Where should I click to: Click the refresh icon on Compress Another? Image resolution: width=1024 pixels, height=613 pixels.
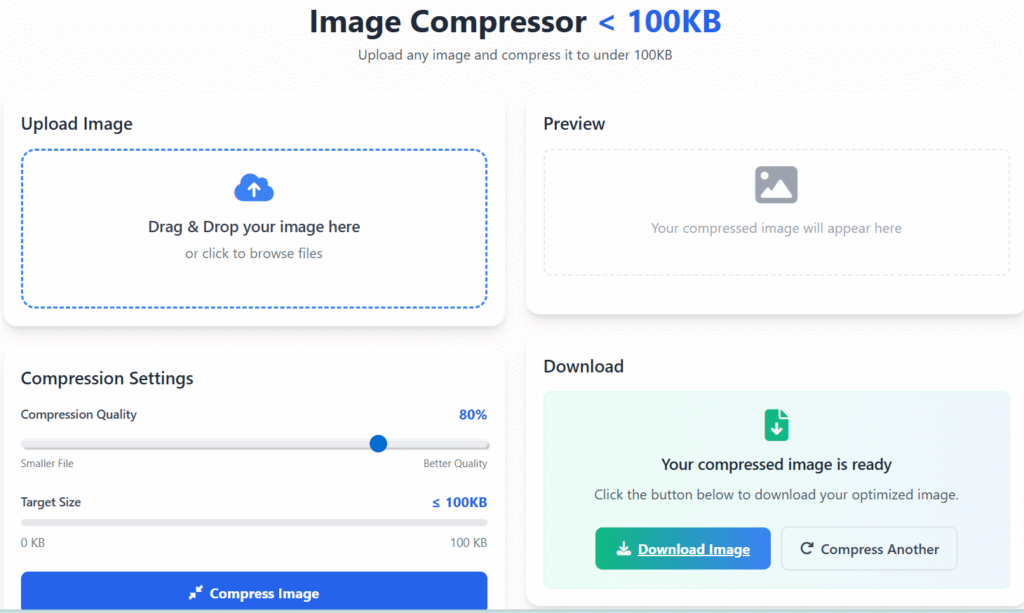tap(809, 549)
